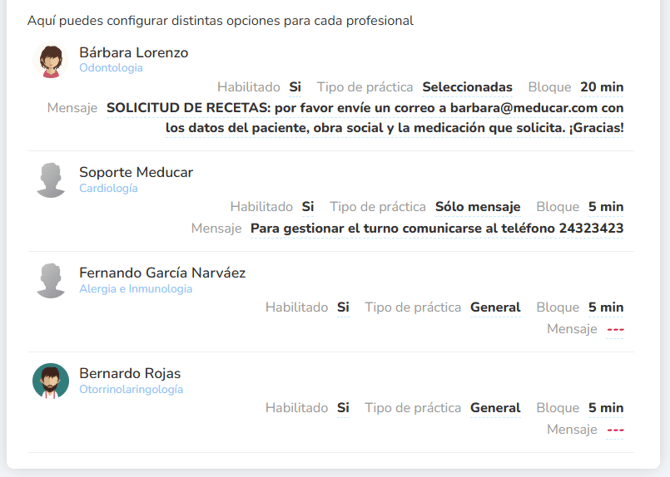Image resolution: width=670 pixels, height=477 pixels.
Task: Click Bernardo Rojas's bearded avatar picture
Action: tap(51, 381)
